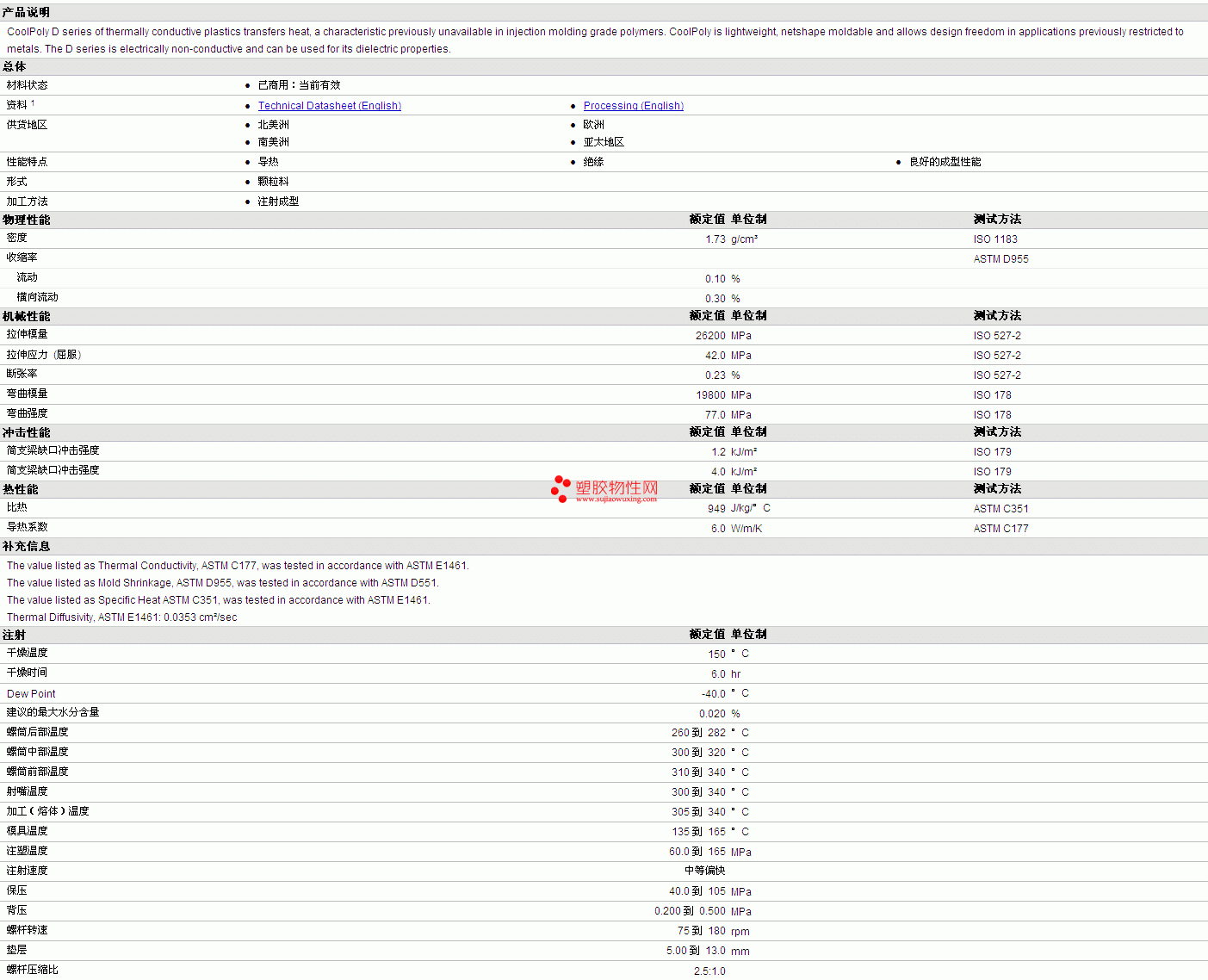Click the 垫层 range 5.00 到 13.0

point(696,951)
